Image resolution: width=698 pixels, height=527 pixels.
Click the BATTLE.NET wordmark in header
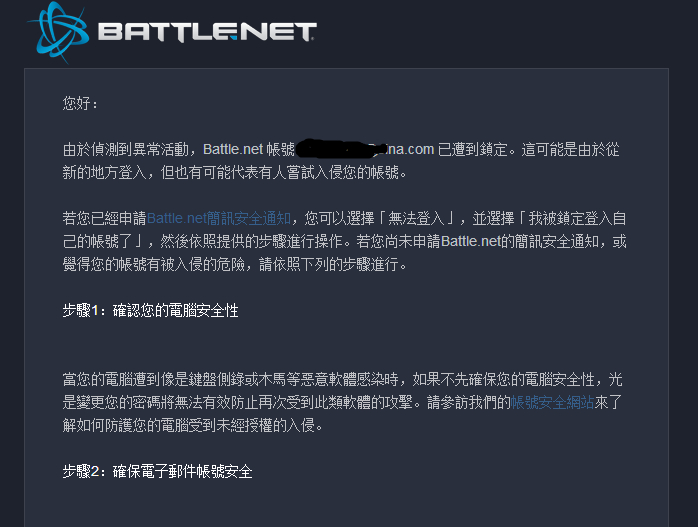tap(207, 32)
